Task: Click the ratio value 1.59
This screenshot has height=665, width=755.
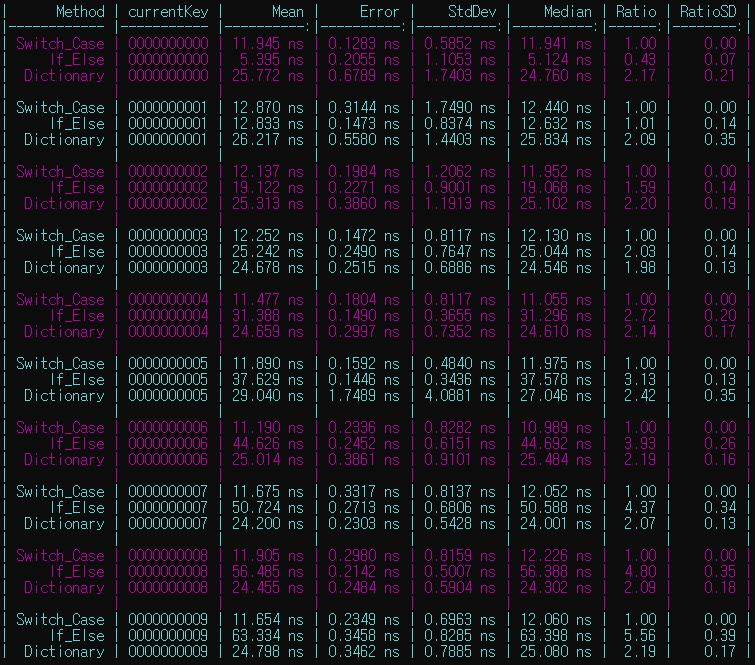Action: [640, 188]
